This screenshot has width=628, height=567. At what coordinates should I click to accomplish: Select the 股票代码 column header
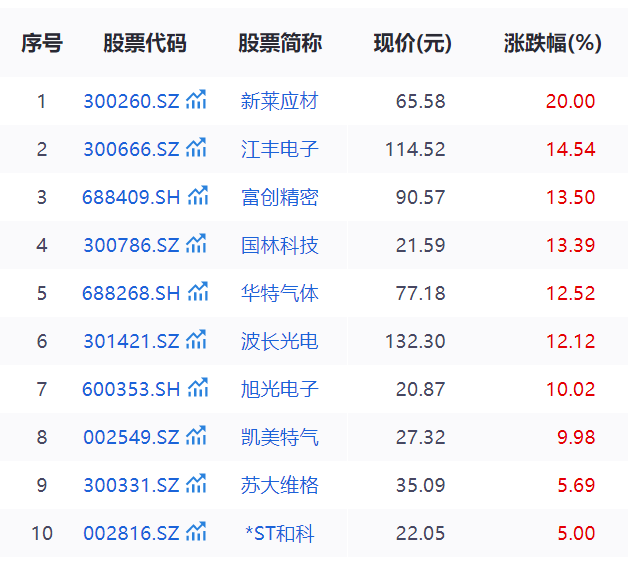click(x=145, y=43)
